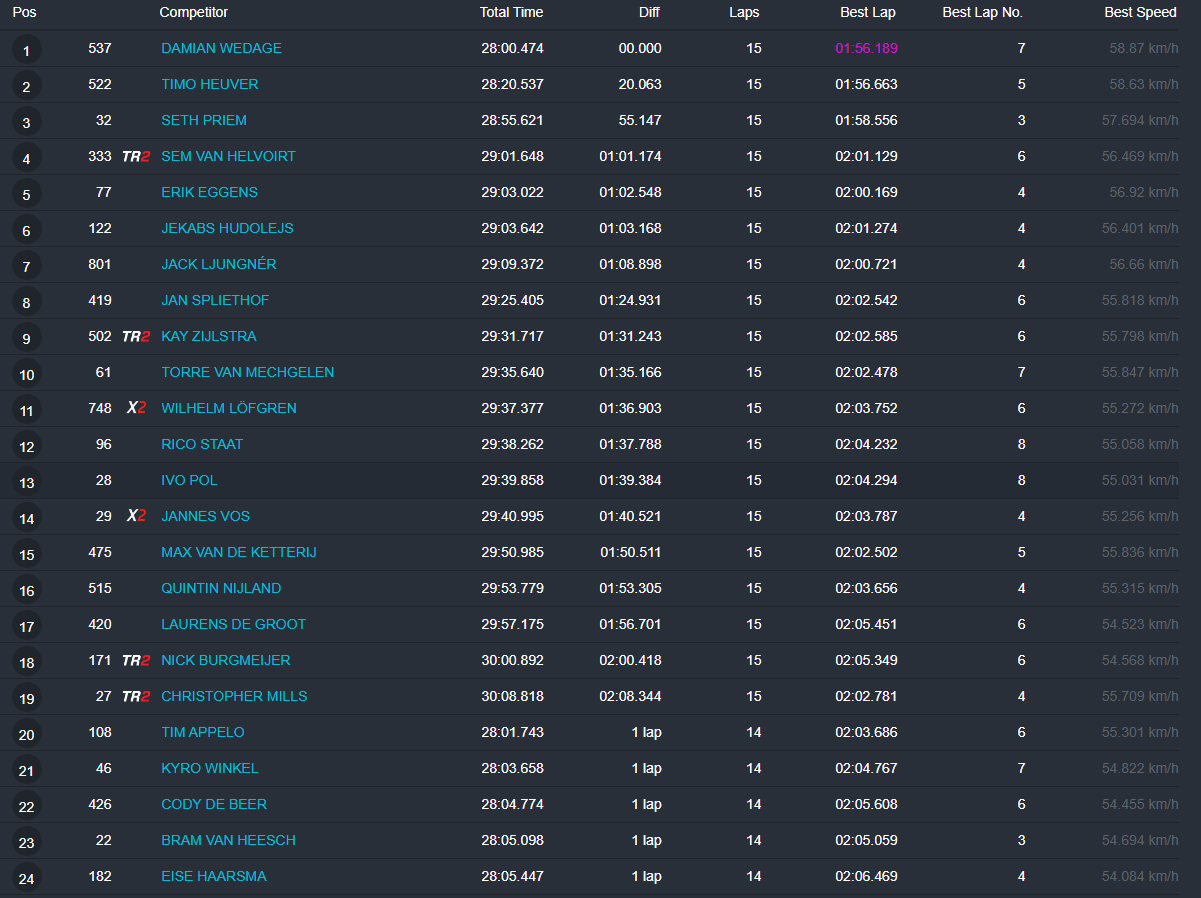
Task: Click the TR2 icon next to Christopher Mills
Action: coord(135,696)
